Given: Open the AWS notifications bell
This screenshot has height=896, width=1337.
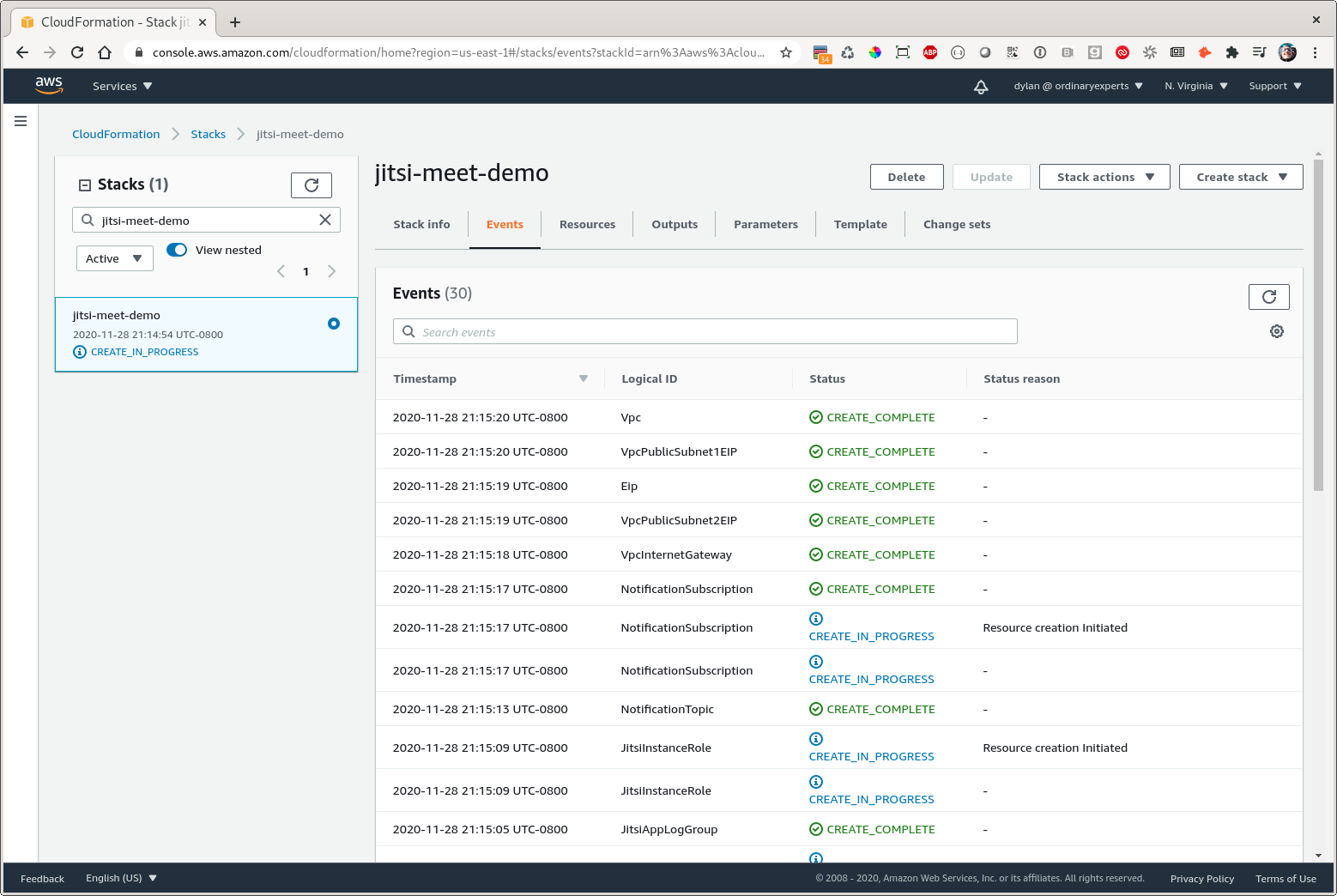Looking at the screenshot, I should [981, 87].
